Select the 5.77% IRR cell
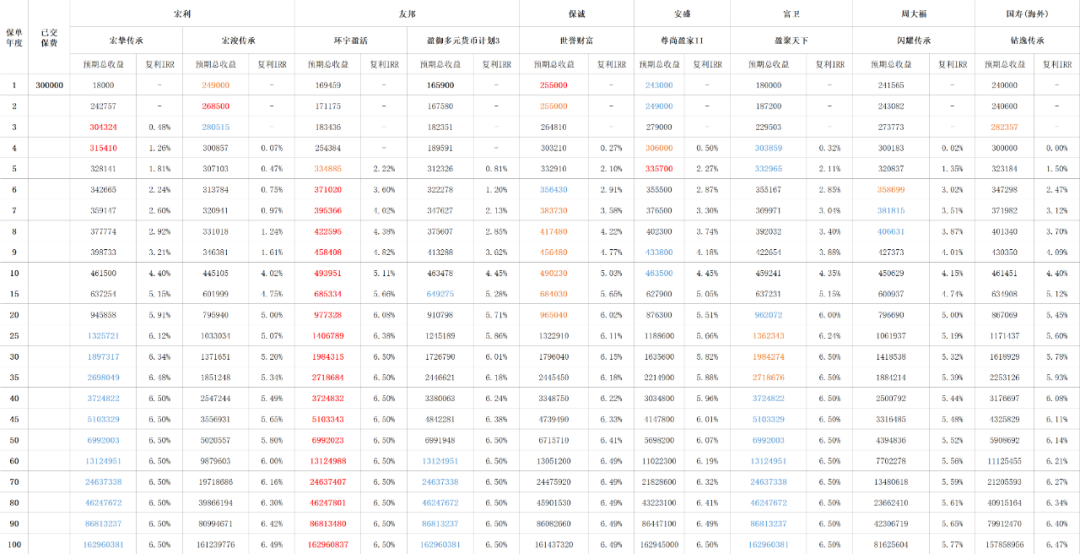 click(x=953, y=545)
